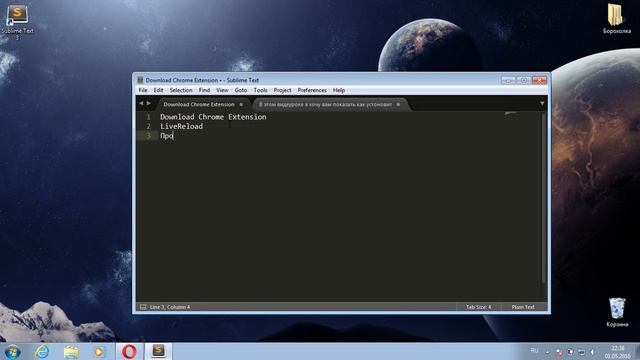This screenshot has width=640, height=360.
Task: Open volume speaker icon in tray
Action: click(592, 352)
